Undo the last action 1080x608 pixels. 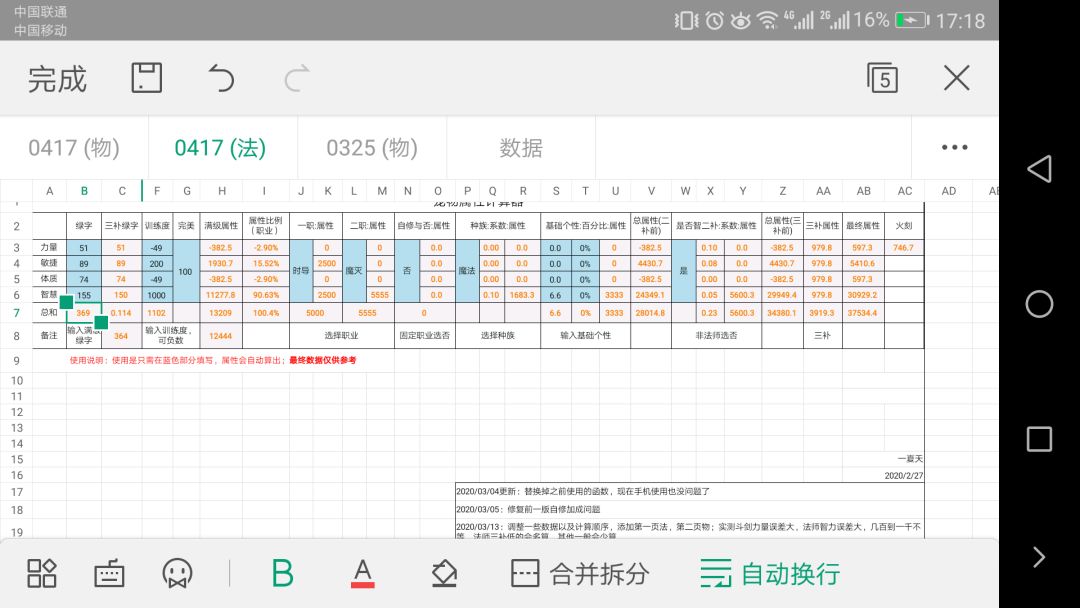click(221, 78)
